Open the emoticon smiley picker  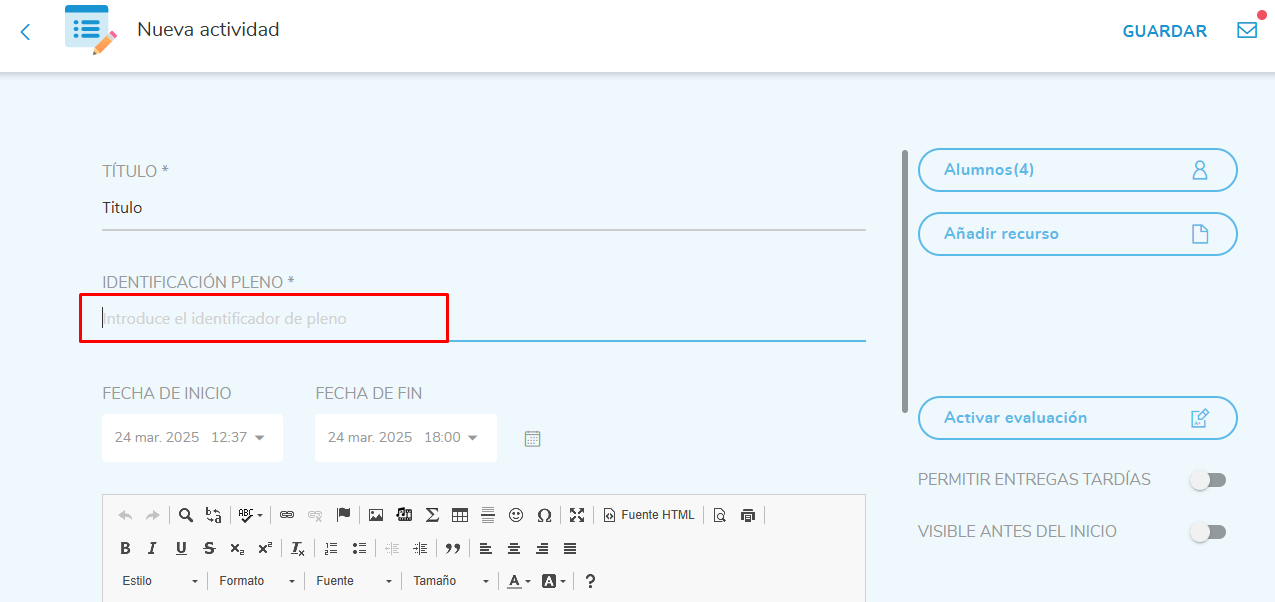[x=516, y=515]
